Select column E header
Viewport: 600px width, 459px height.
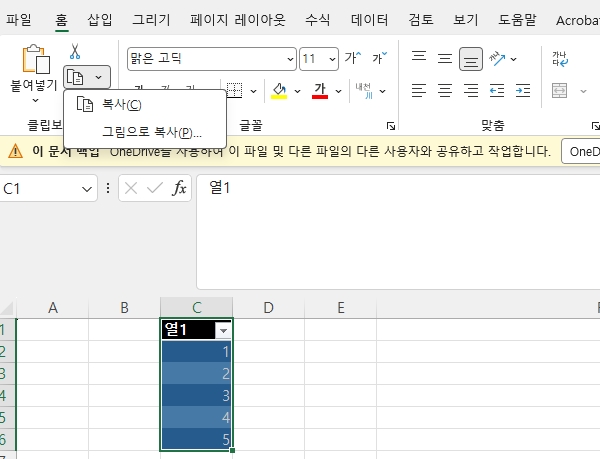point(341,308)
